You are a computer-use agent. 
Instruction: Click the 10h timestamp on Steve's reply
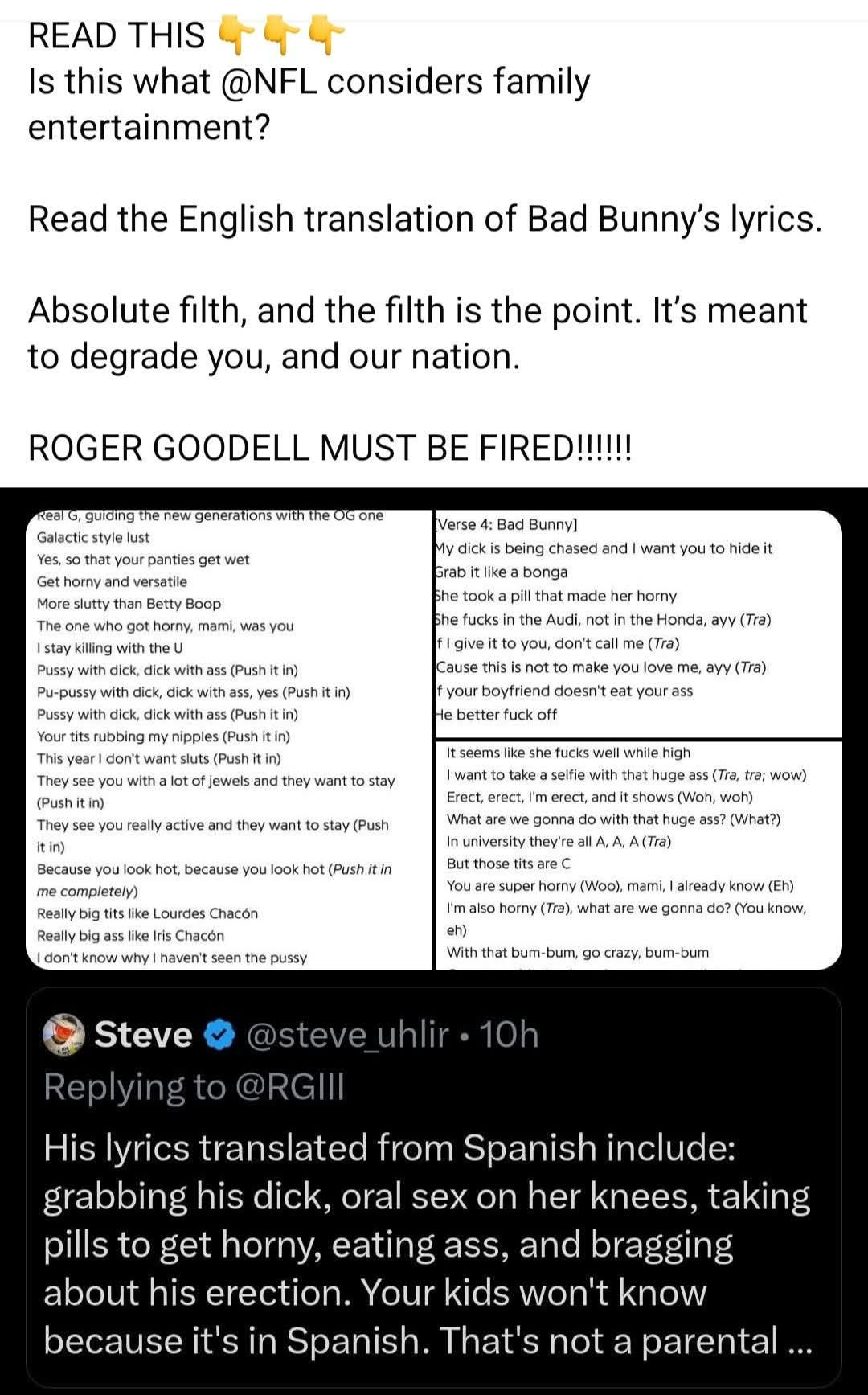pos(509,1035)
